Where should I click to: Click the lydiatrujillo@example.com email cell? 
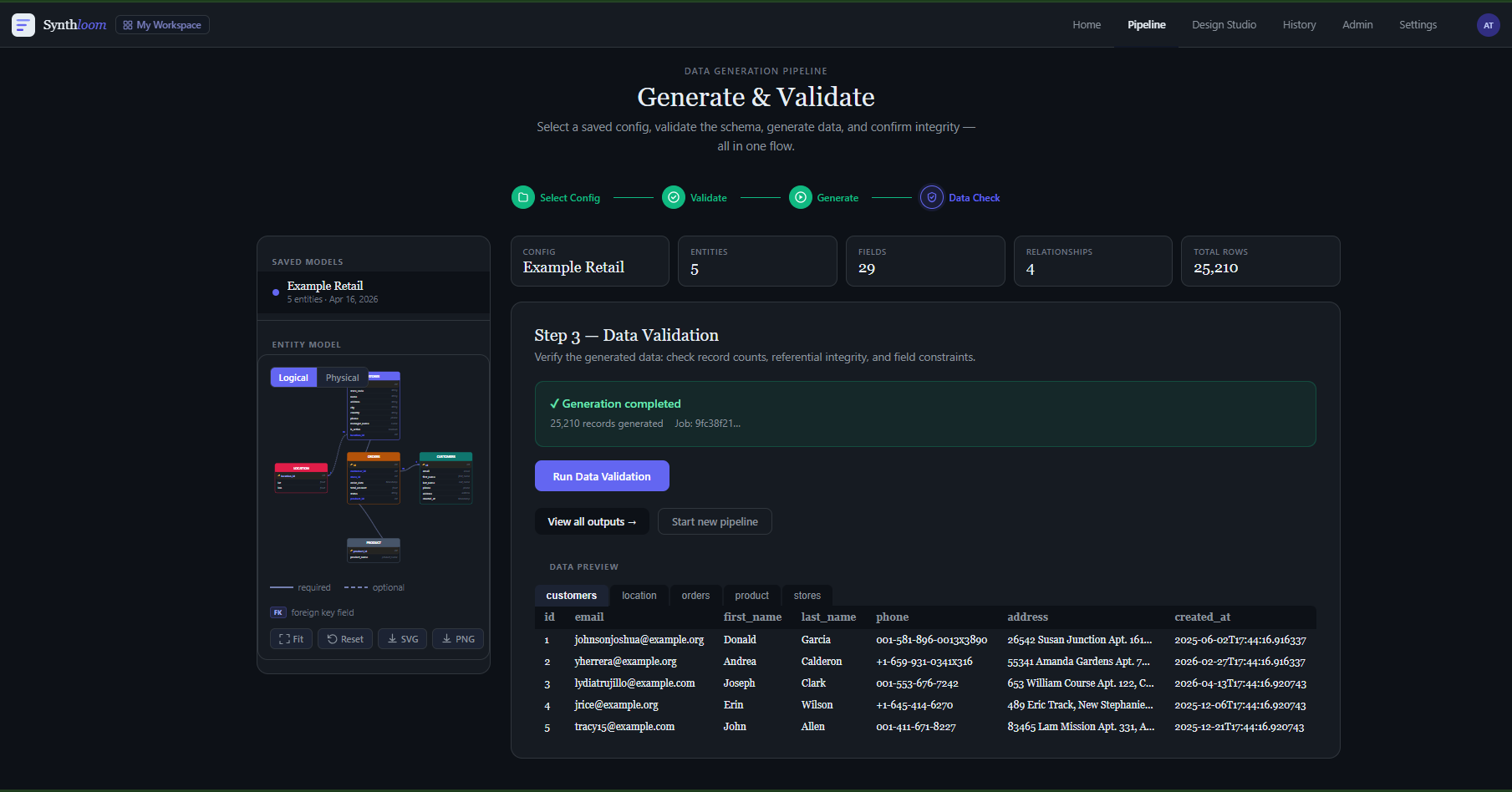point(634,683)
